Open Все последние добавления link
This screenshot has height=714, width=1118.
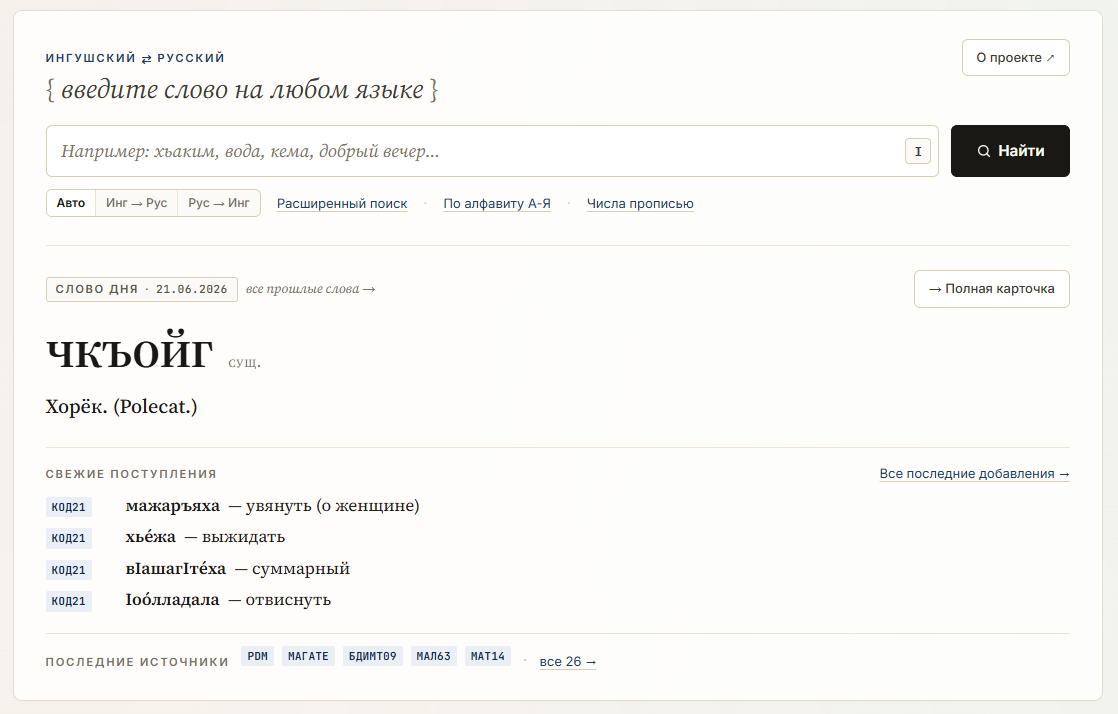click(974, 474)
